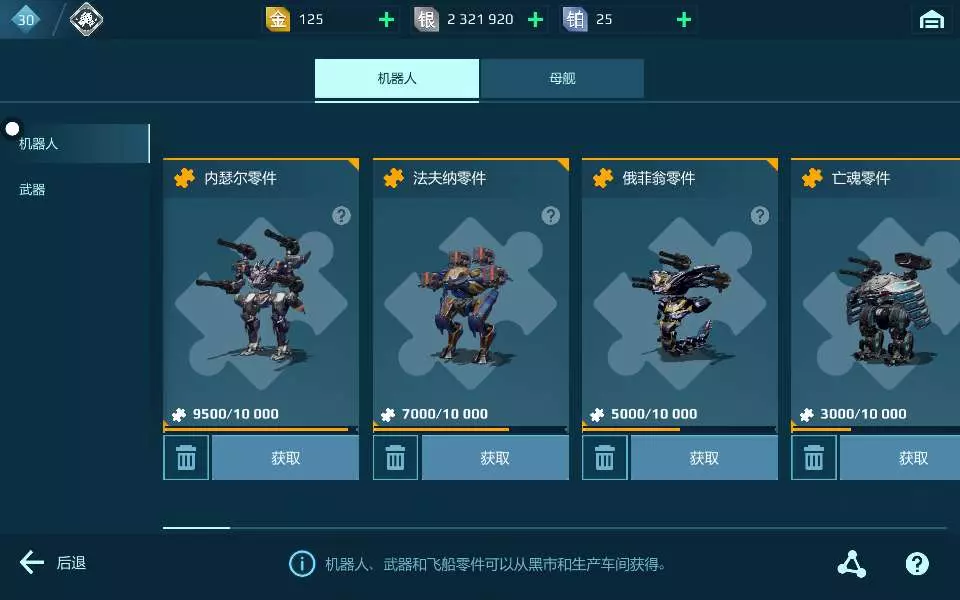This screenshot has height=600, width=960.
Task: Click 获取 for 内瑟尔零件
Action: click(285, 457)
